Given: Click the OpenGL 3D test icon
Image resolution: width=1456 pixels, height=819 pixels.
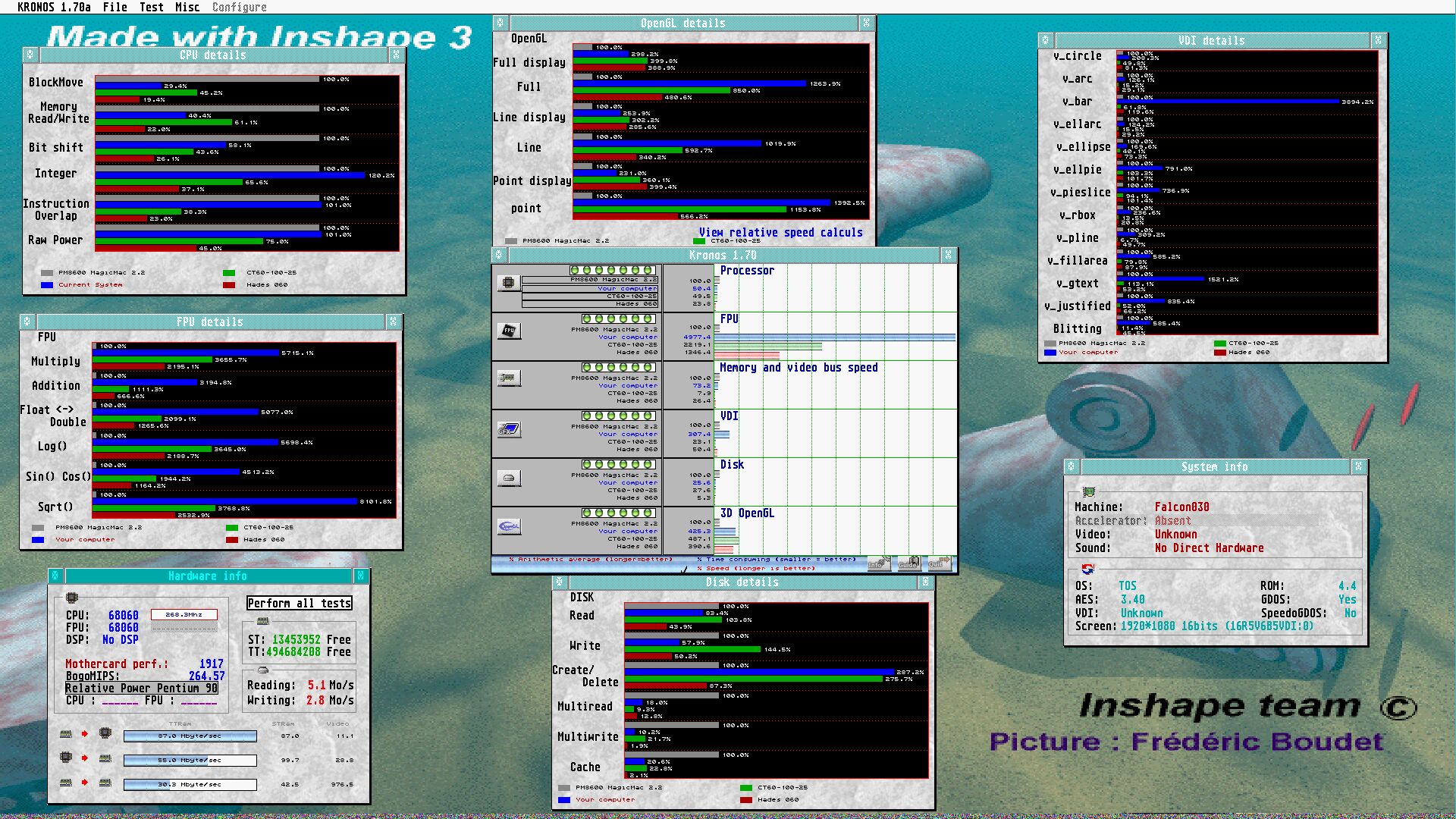Looking at the screenshot, I should click(x=508, y=526).
